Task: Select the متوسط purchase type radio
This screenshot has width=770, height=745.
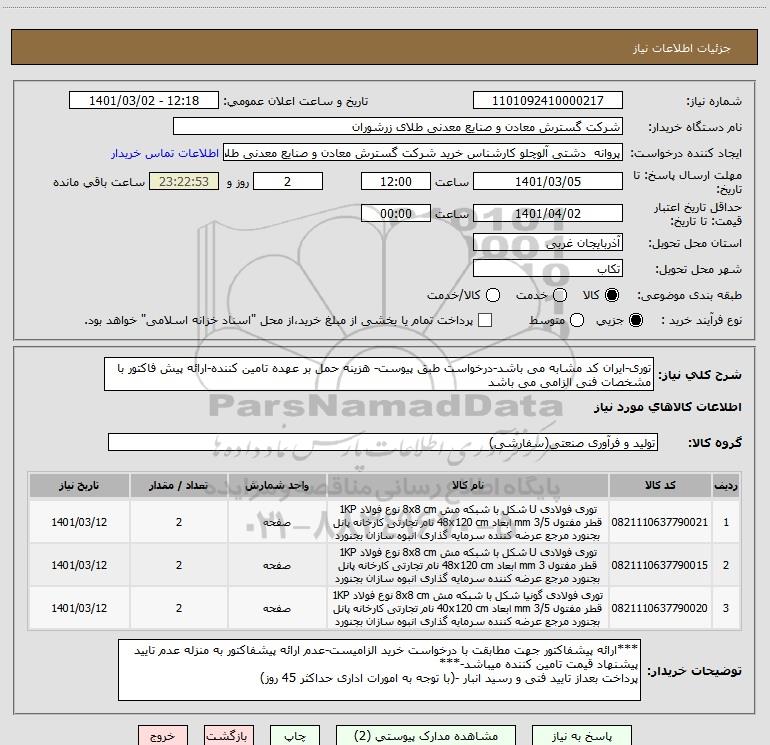Action: click(577, 320)
